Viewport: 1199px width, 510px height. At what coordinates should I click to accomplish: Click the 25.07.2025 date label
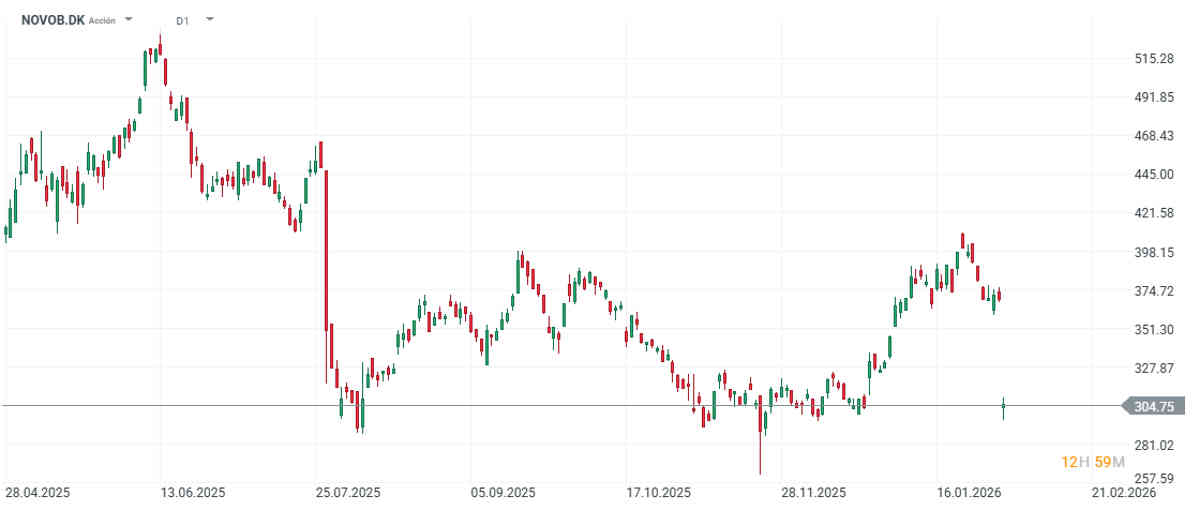pyautogui.click(x=348, y=493)
